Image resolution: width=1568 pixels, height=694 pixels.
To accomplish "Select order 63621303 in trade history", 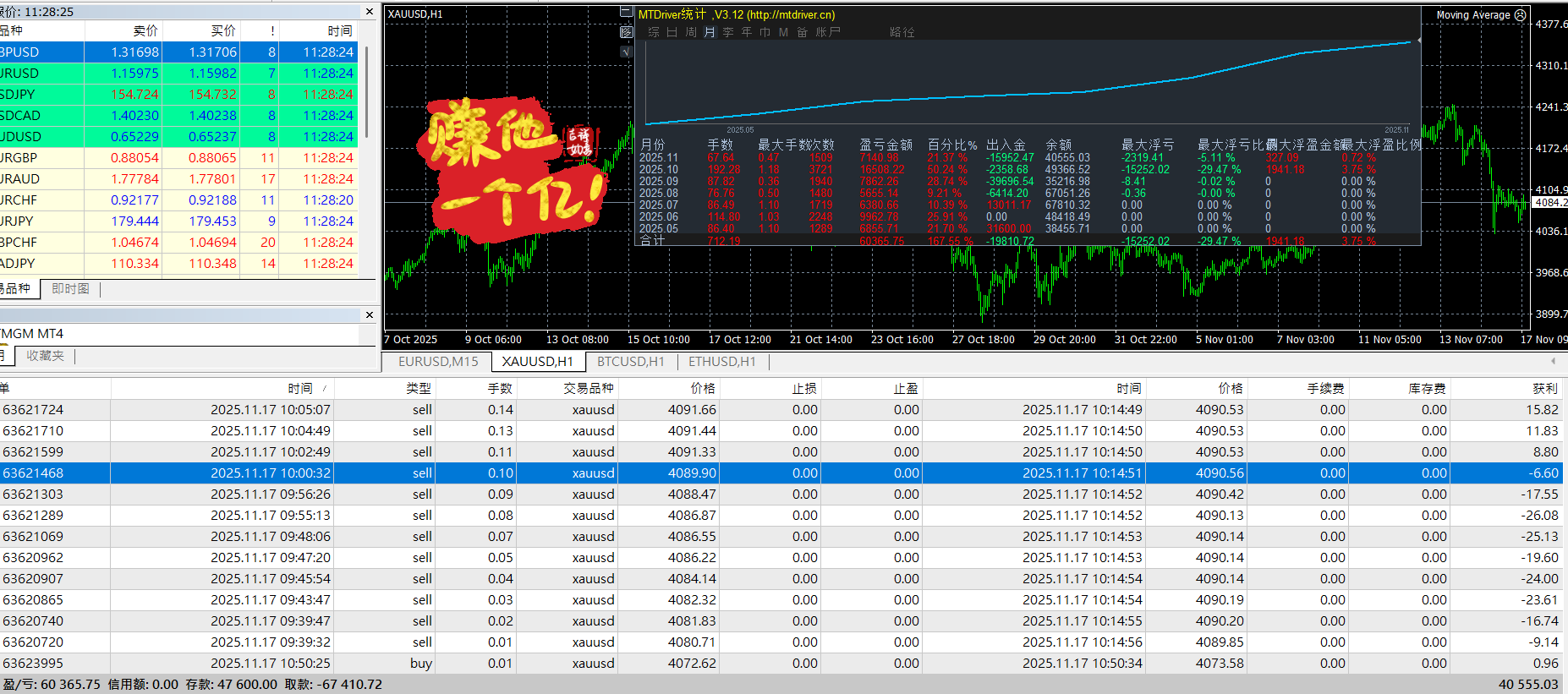I will click(x=781, y=495).
